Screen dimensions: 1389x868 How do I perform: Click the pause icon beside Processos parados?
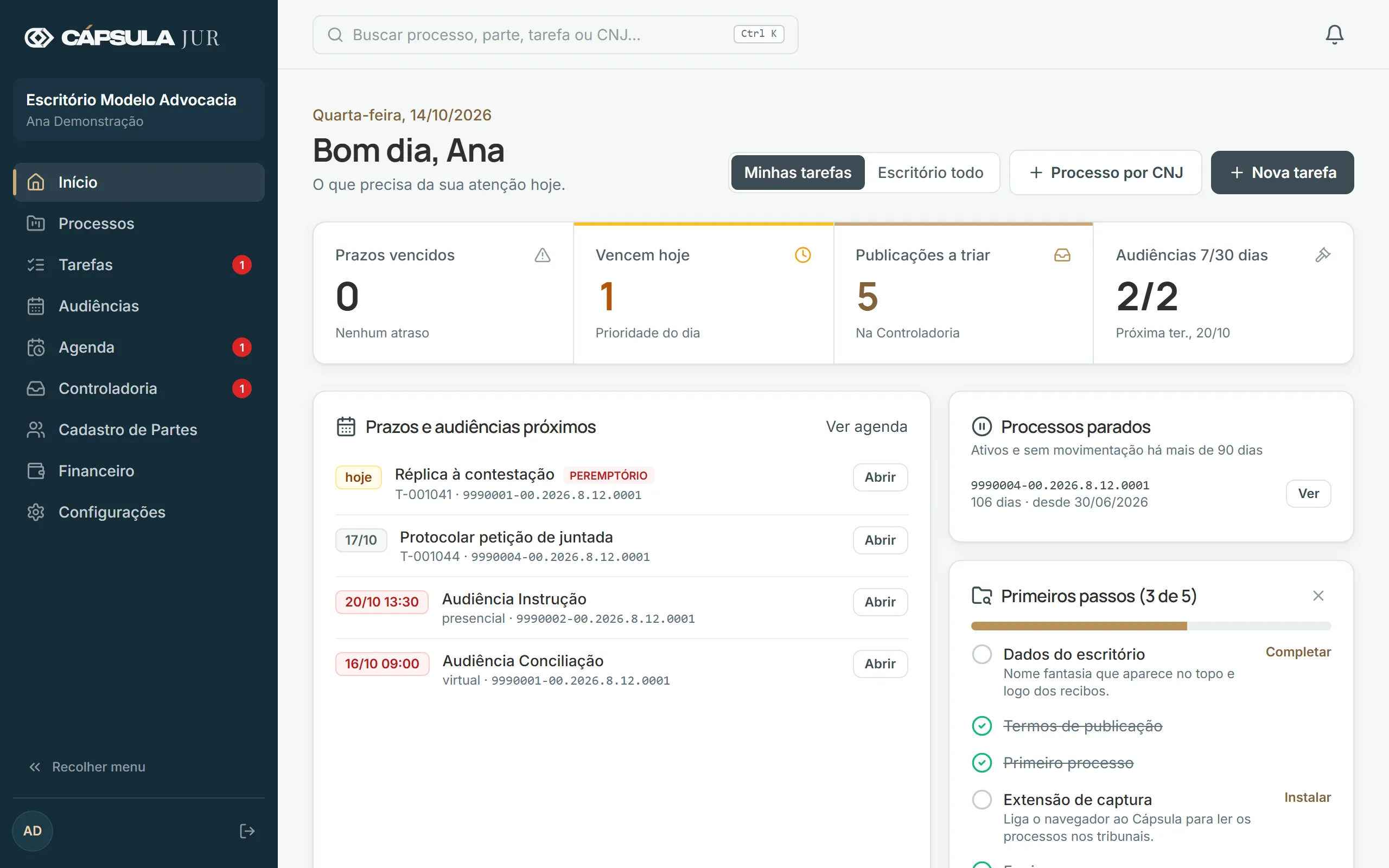[982, 426]
